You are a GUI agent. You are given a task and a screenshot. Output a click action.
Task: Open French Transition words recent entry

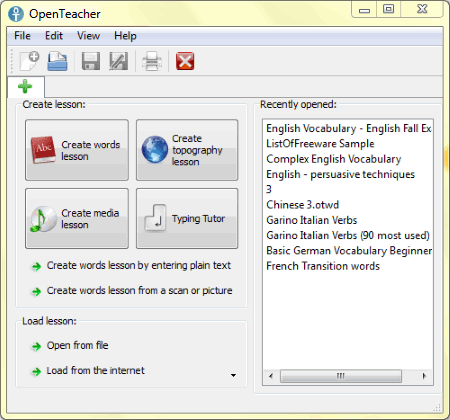pyautogui.click(x=348, y=266)
